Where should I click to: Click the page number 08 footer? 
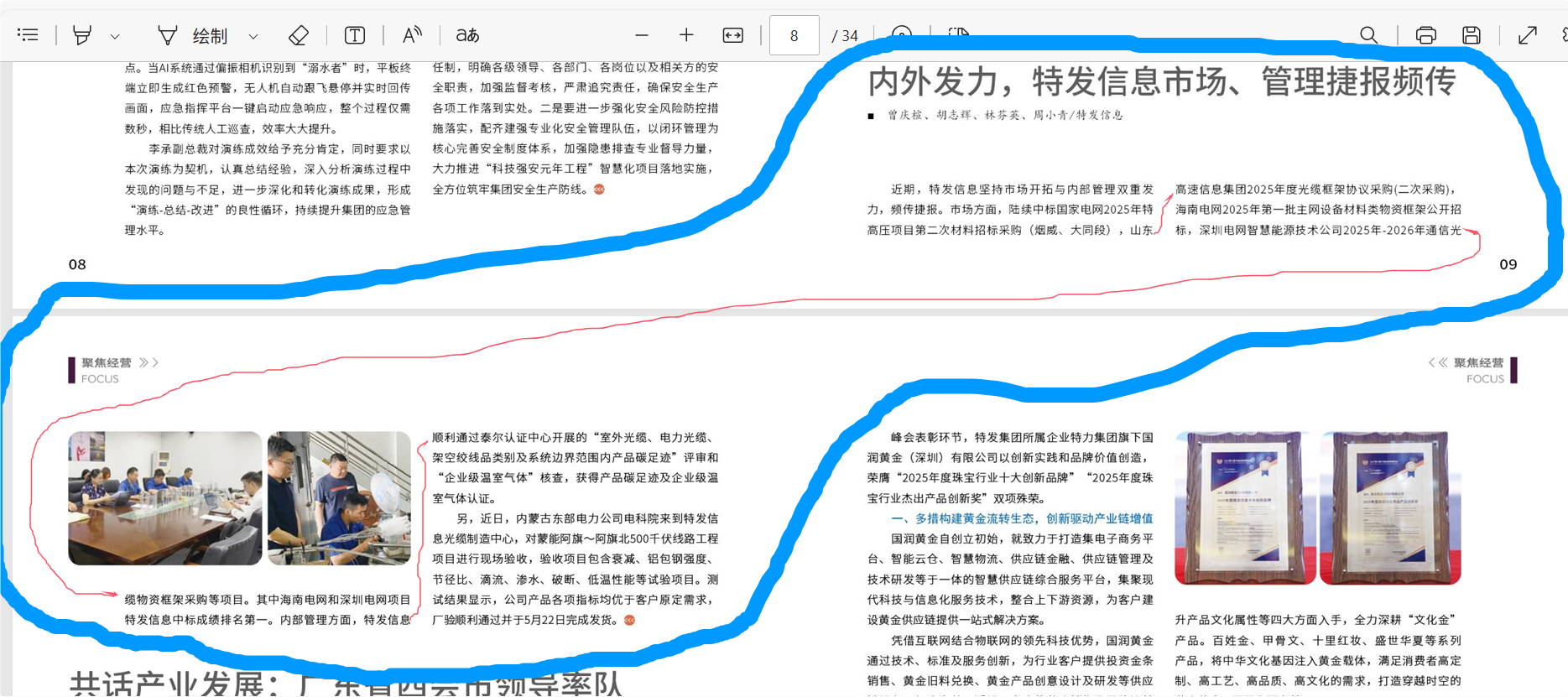pos(77,264)
